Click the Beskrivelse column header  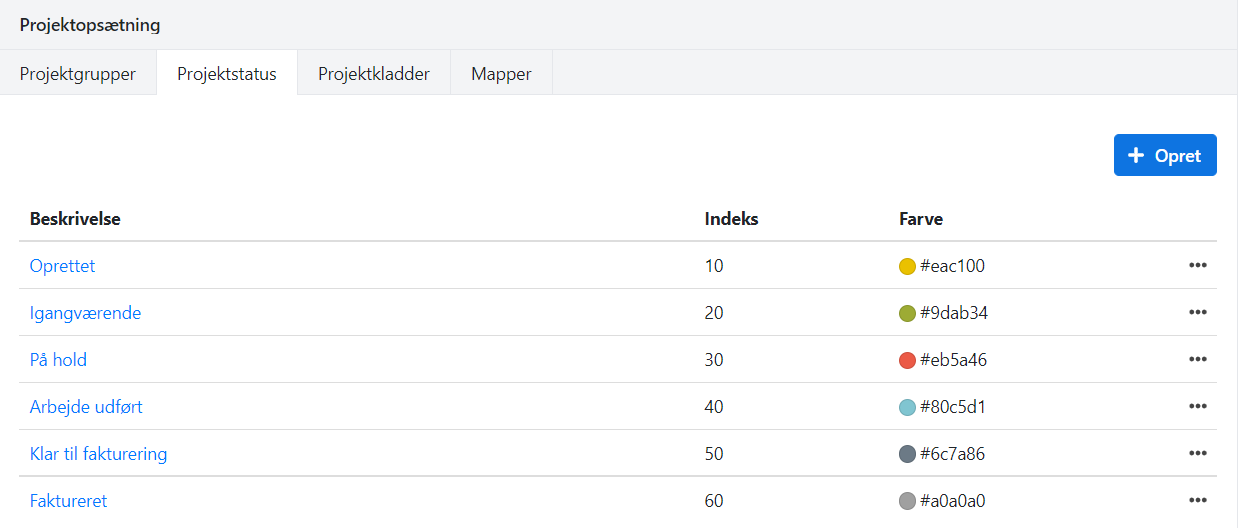coord(75,219)
